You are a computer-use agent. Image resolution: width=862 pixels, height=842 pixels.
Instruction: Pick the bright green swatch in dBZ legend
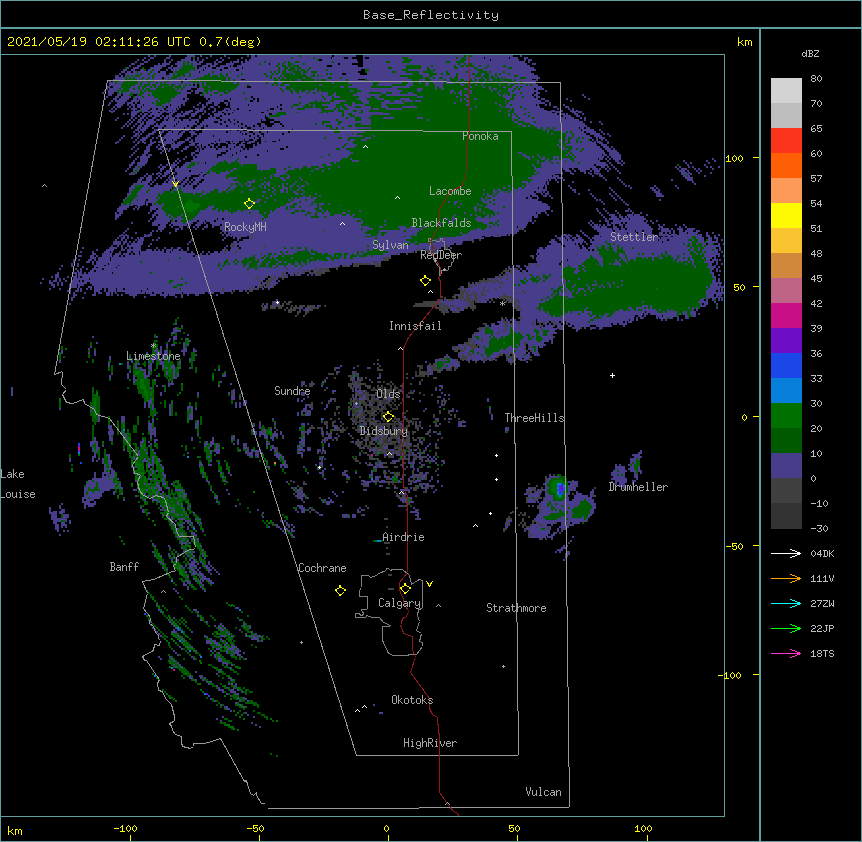pyautogui.click(x=786, y=416)
